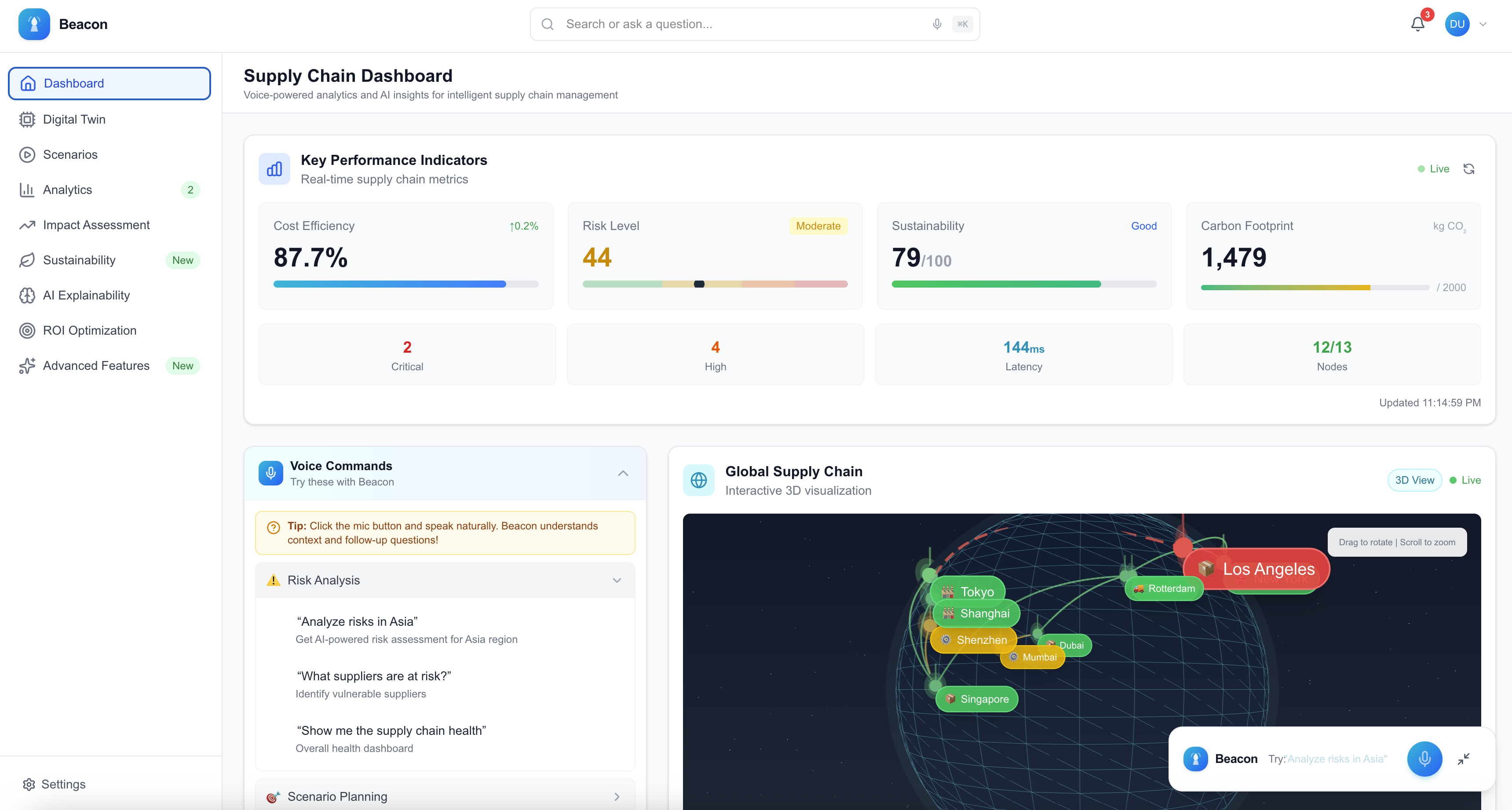Screen dimensions: 1512x810
Task: Open Digital Twin in the sidebar
Action: 74,119
